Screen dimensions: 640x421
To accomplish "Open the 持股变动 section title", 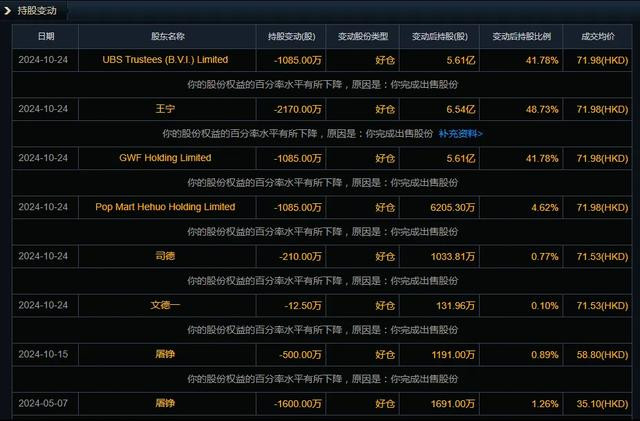I will tap(37, 11).
